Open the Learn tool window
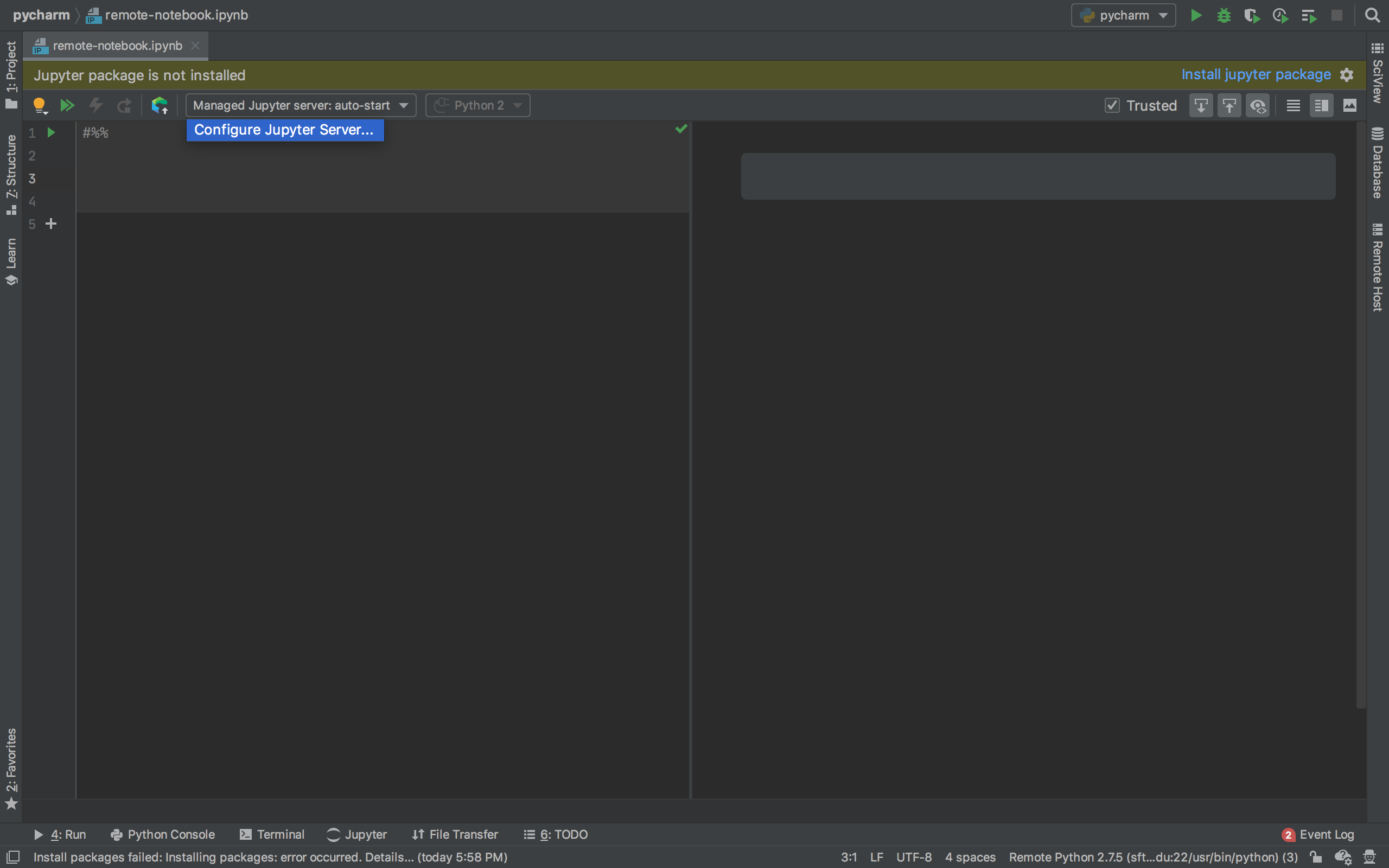 pyautogui.click(x=11, y=261)
